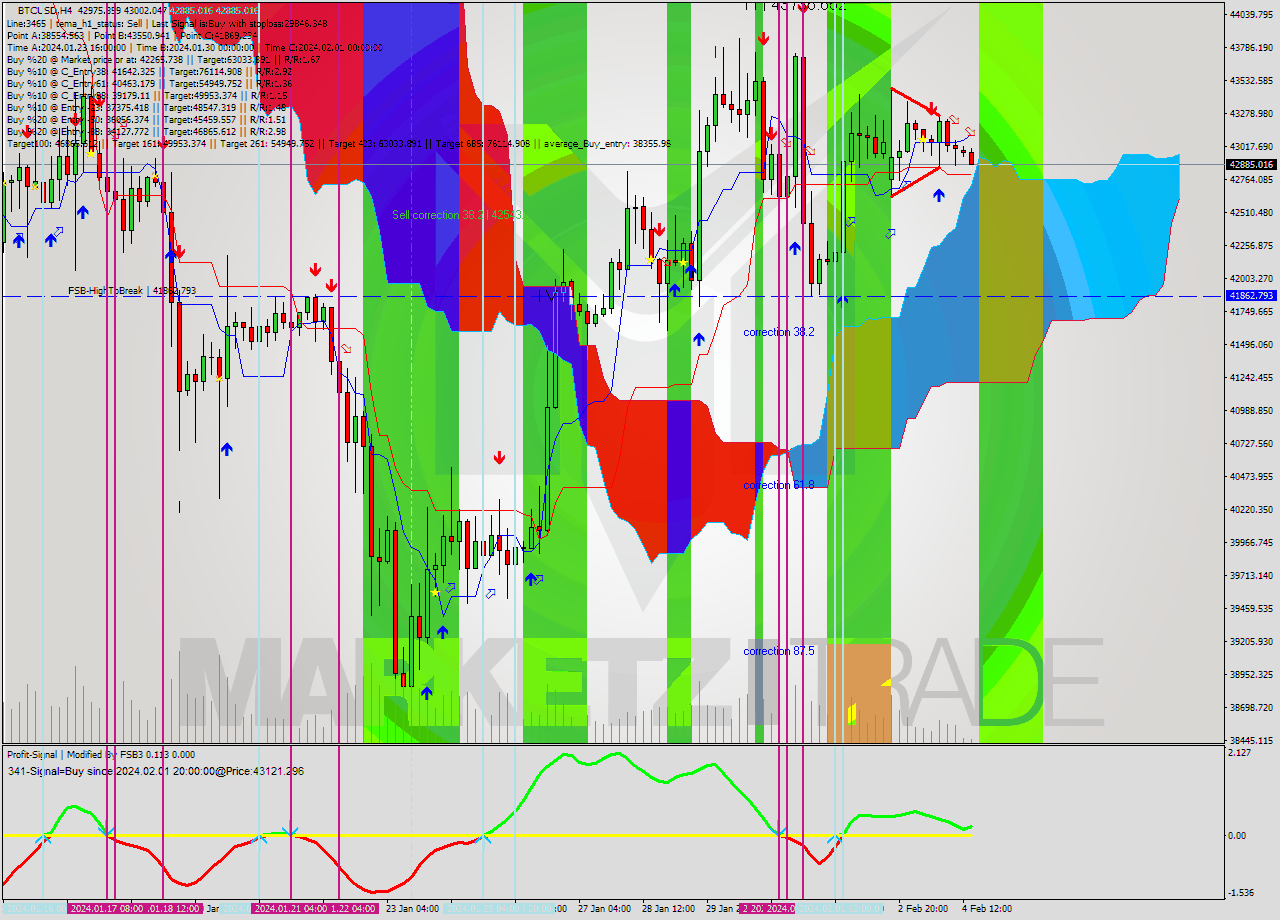Select the 0.00 indicator scale value

click(1237, 835)
